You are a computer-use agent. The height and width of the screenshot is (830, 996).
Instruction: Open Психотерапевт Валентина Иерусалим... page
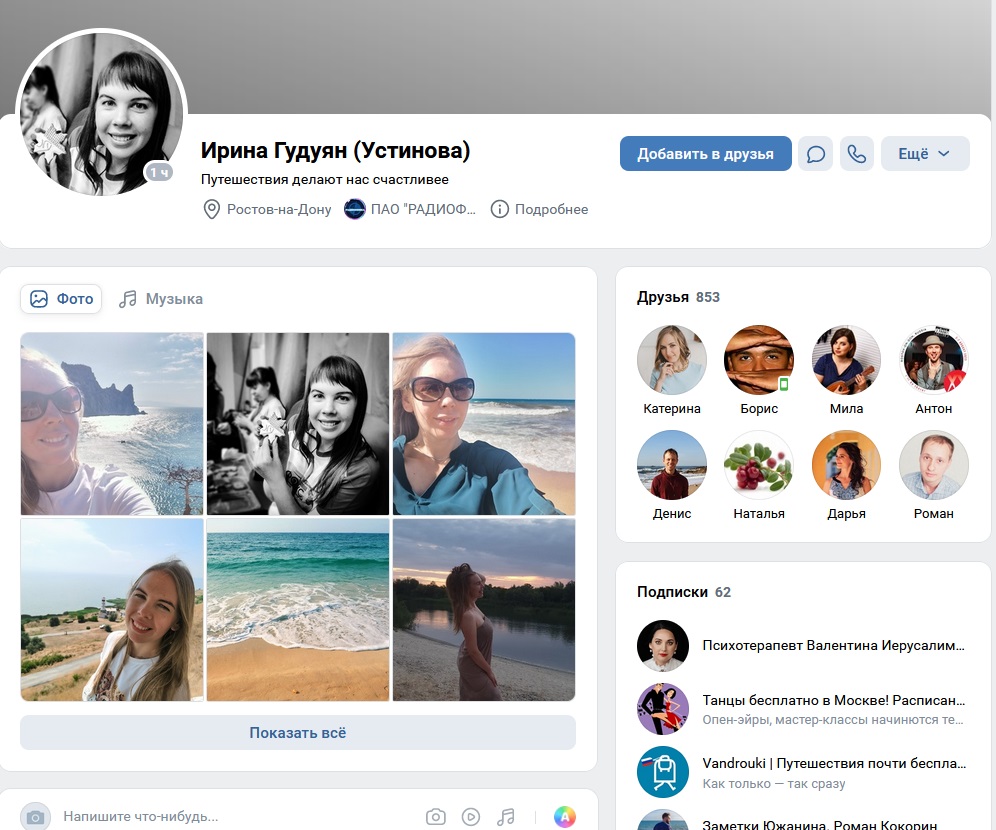tap(833, 645)
